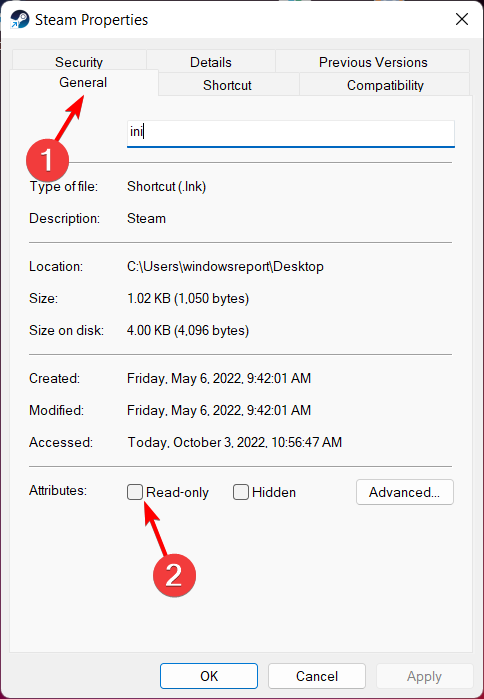Switch to the Security tab

[79, 62]
